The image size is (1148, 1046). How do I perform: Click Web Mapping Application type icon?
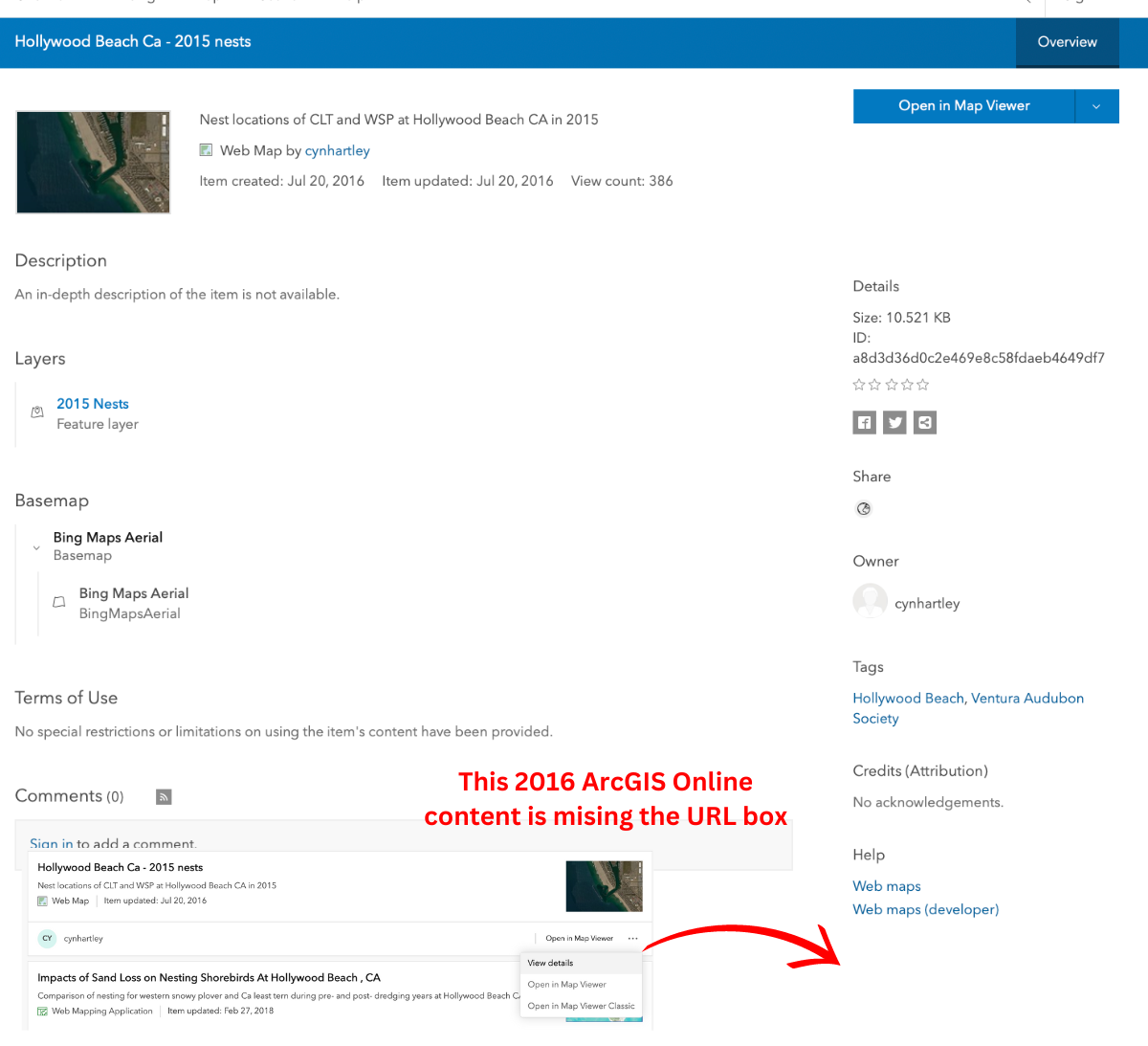pyautogui.click(x=42, y=1011)
